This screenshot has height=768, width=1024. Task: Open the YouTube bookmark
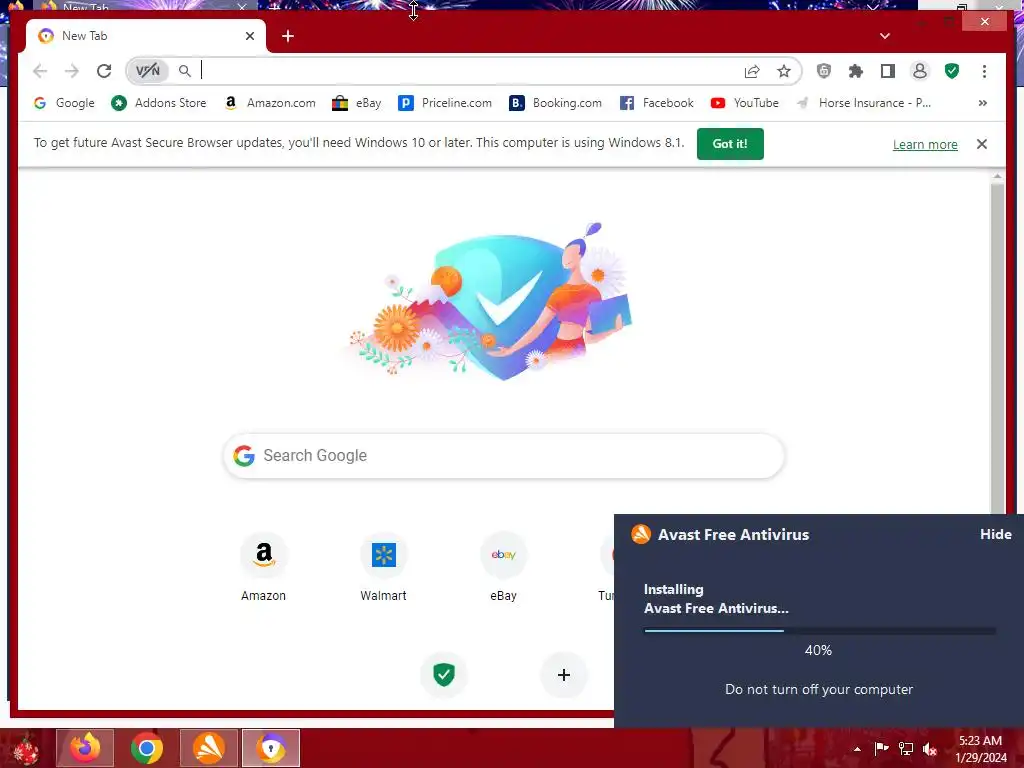tap(745, 103)
